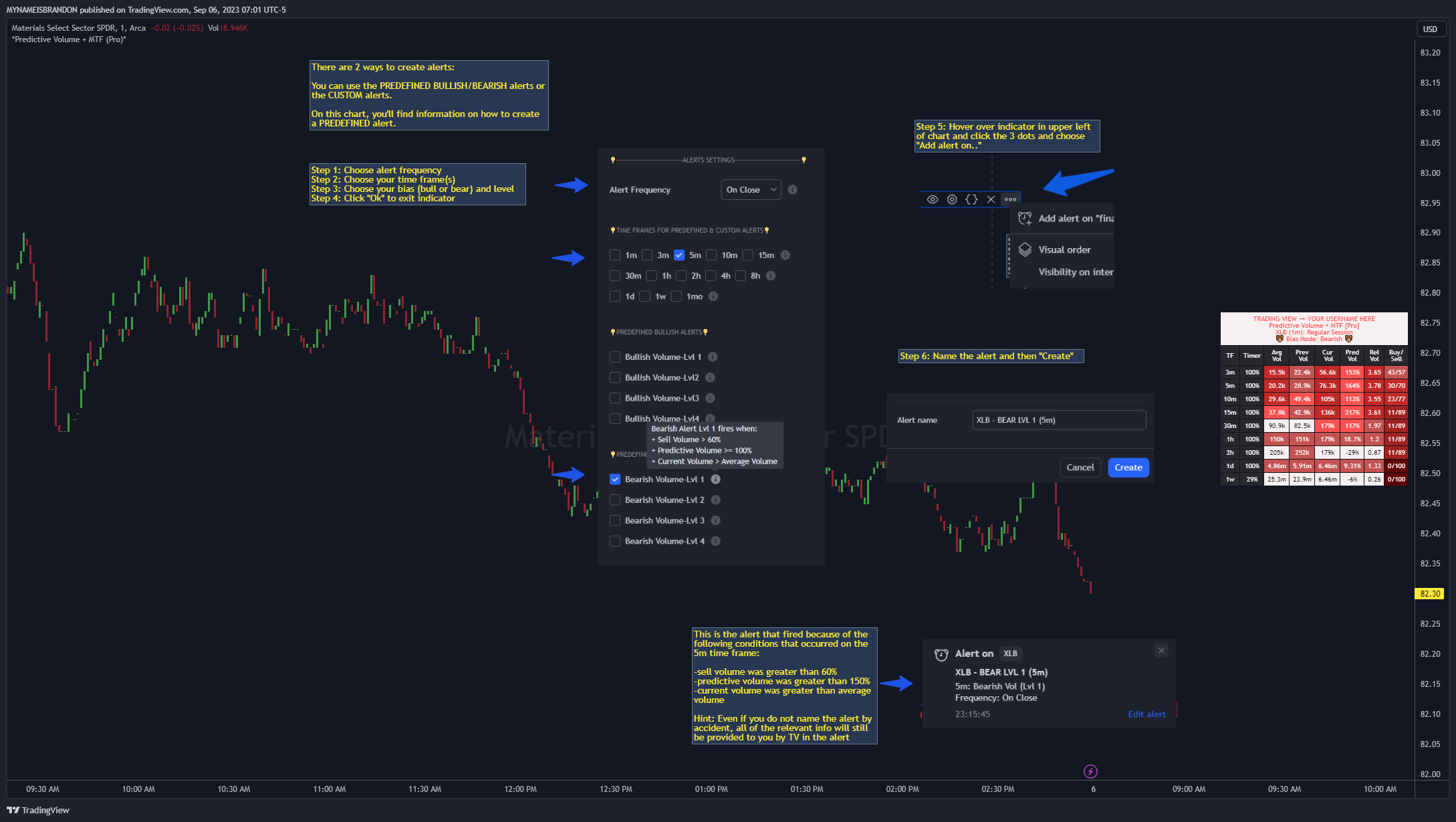
Task: Click info icon beside Bullish Volume-Lvl2
Action: pyautogui.click(x=711, y=378)
